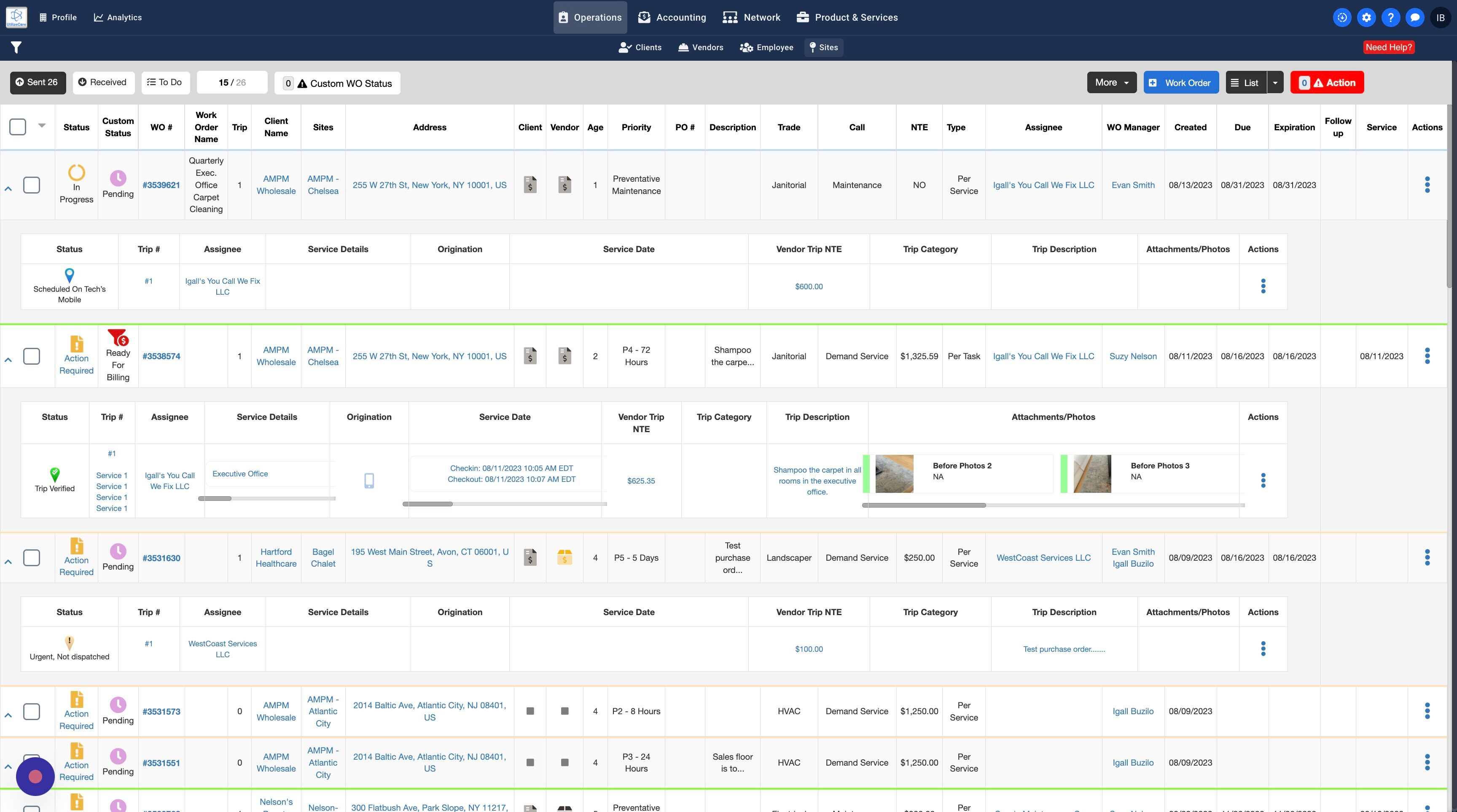
Task: Toggle the select-all header checkbox
Action: point(18,126)
